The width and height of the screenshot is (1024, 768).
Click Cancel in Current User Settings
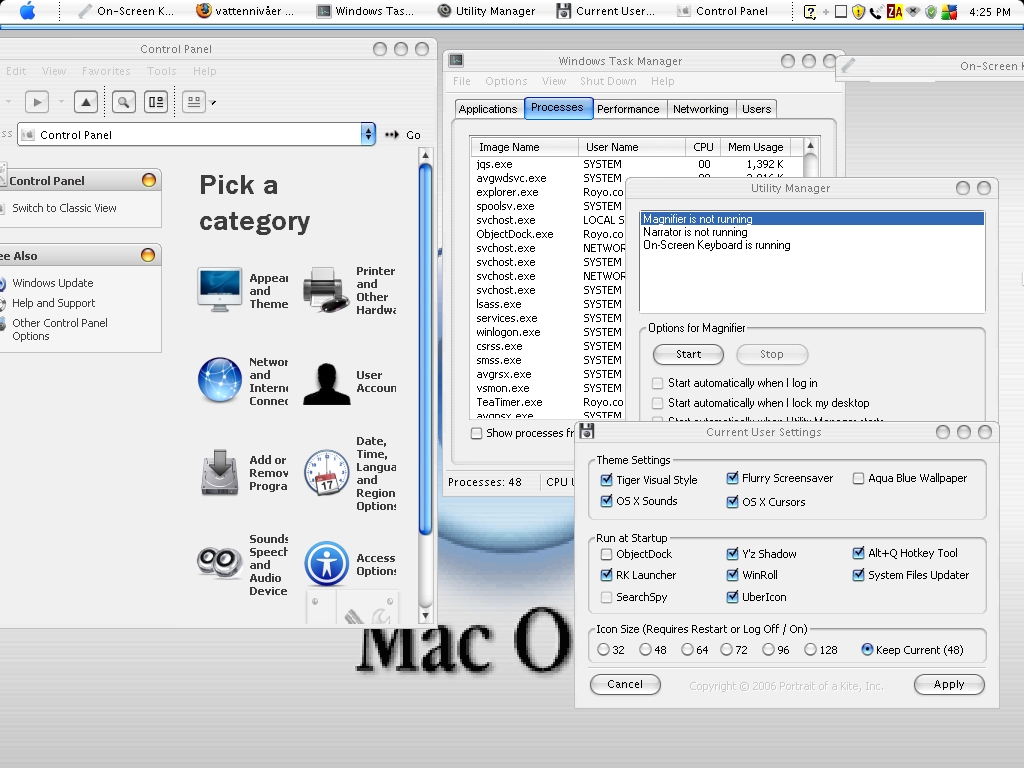point(625,684)
